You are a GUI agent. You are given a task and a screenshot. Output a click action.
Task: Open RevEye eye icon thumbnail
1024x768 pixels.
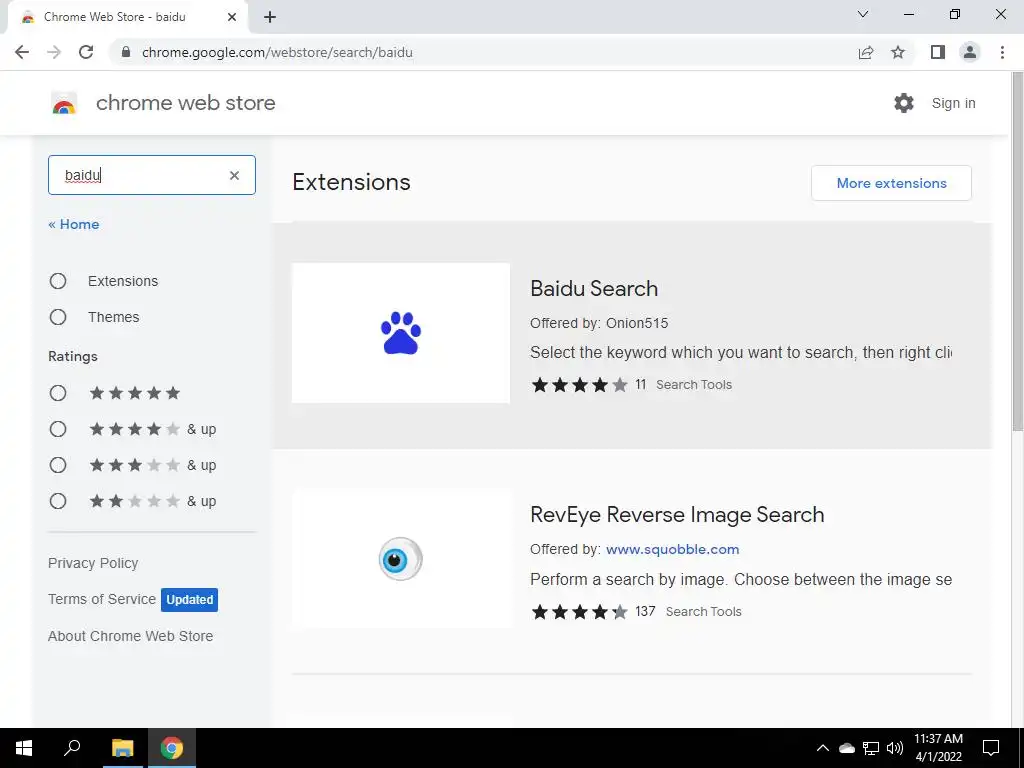(400, 559)
